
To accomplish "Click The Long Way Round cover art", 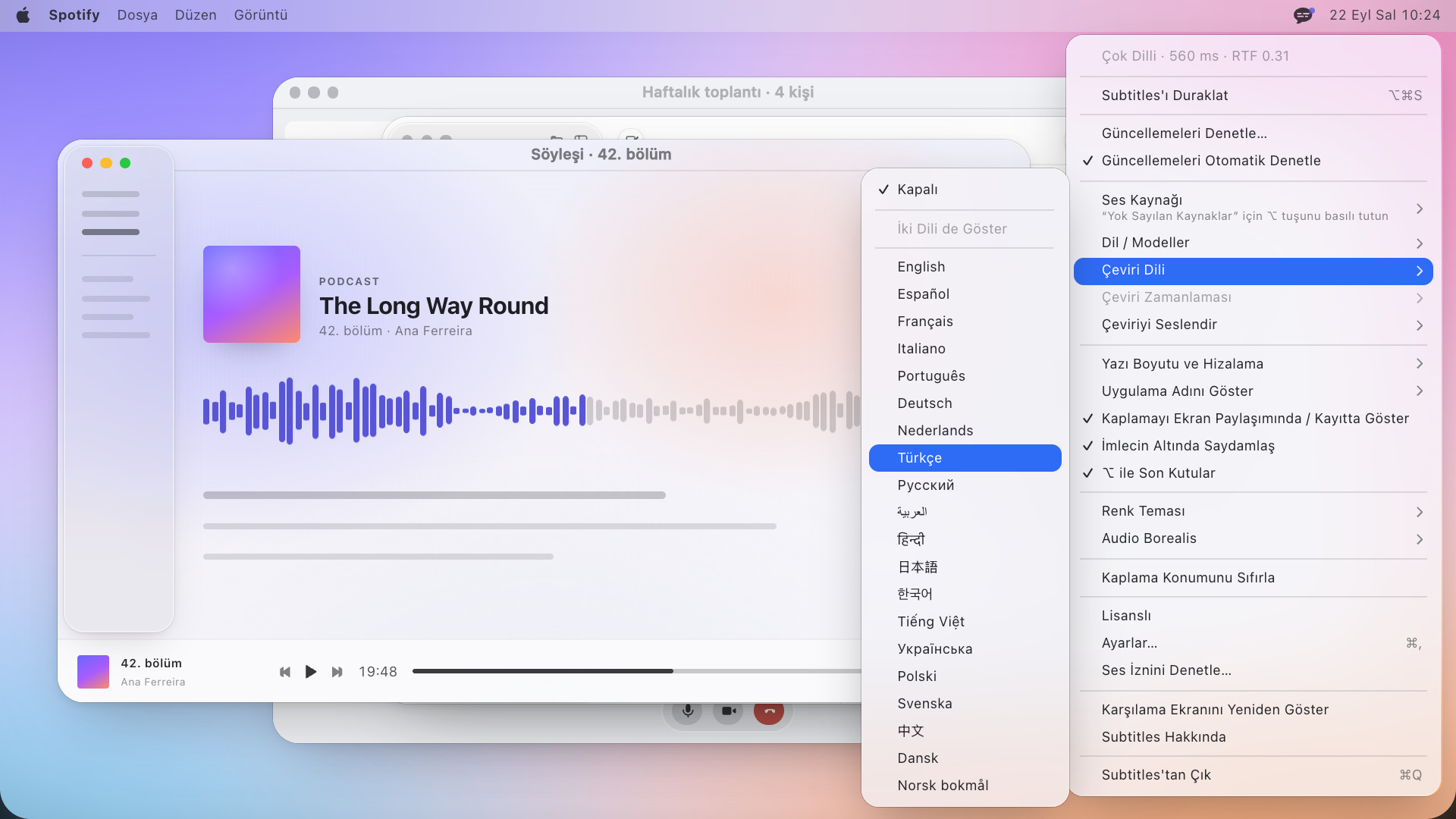I will point(252,294).
